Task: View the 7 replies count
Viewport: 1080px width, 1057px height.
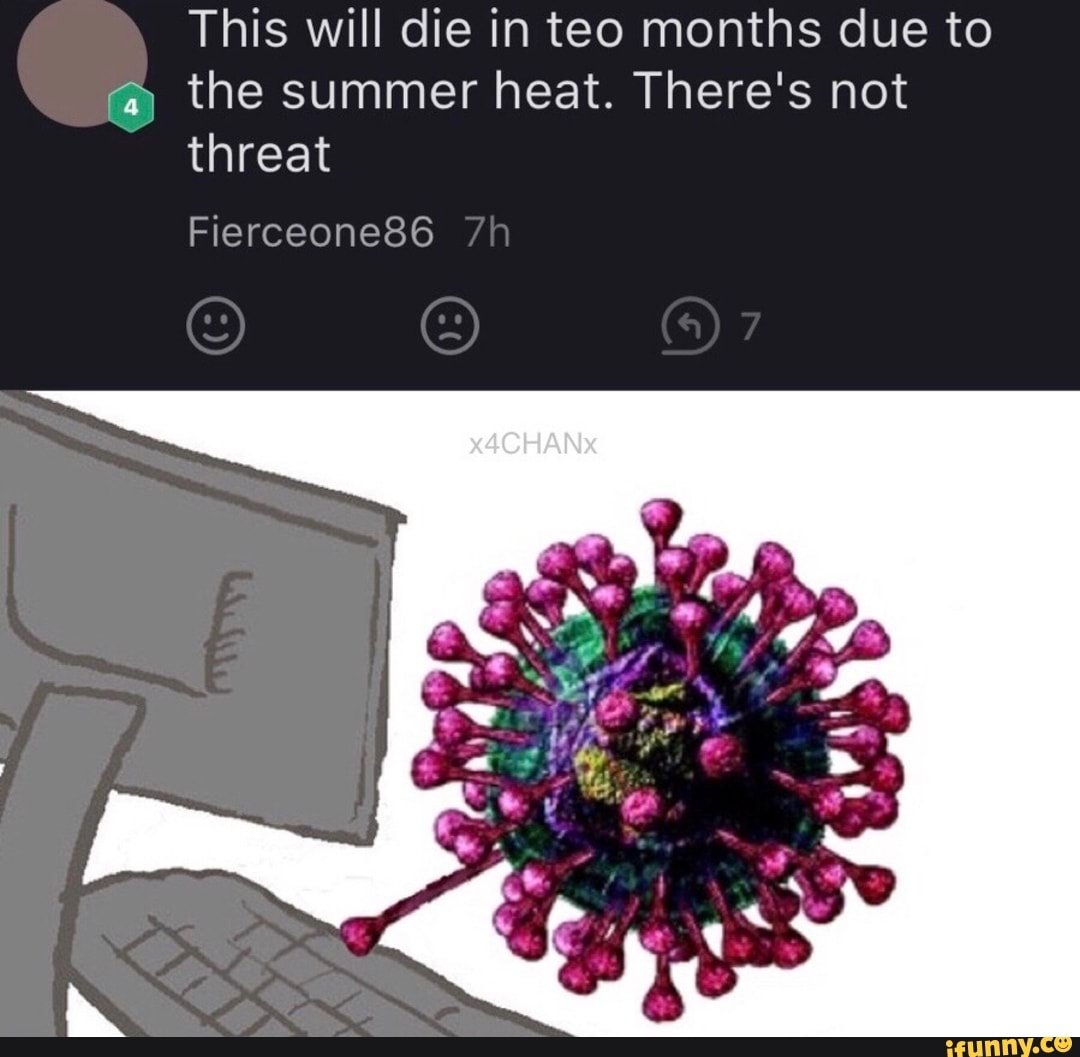Action: [751, 326]
